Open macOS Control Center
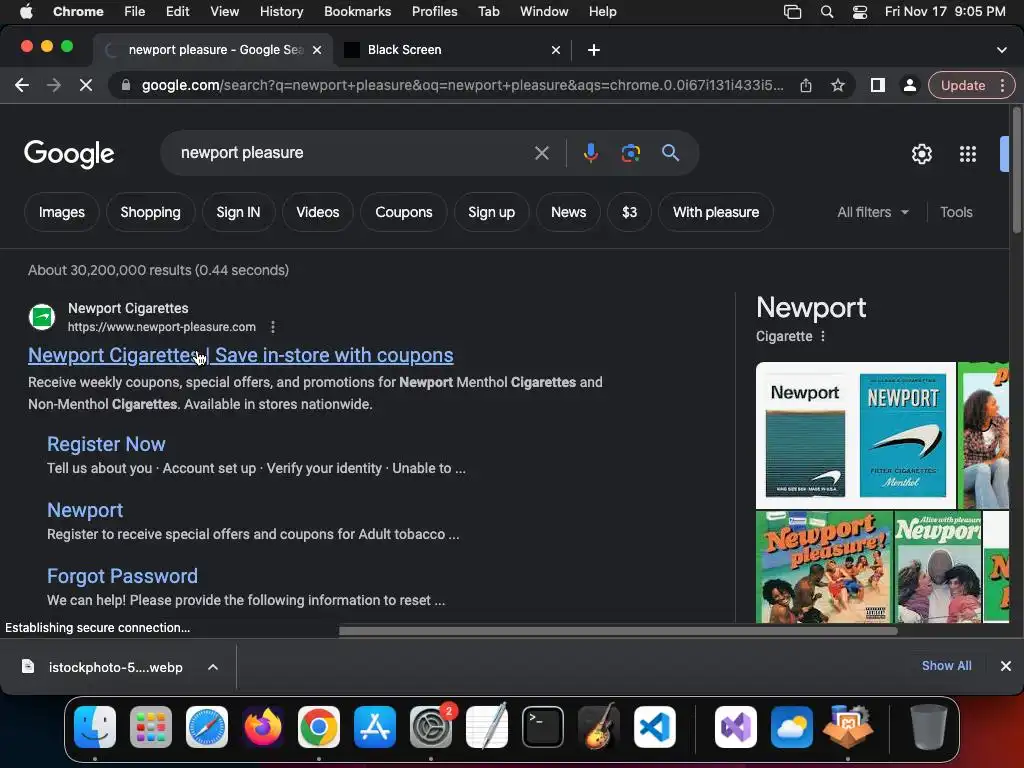Viewport: 1024px width, 768px height. pyautogui.click(x=859, y=12)
